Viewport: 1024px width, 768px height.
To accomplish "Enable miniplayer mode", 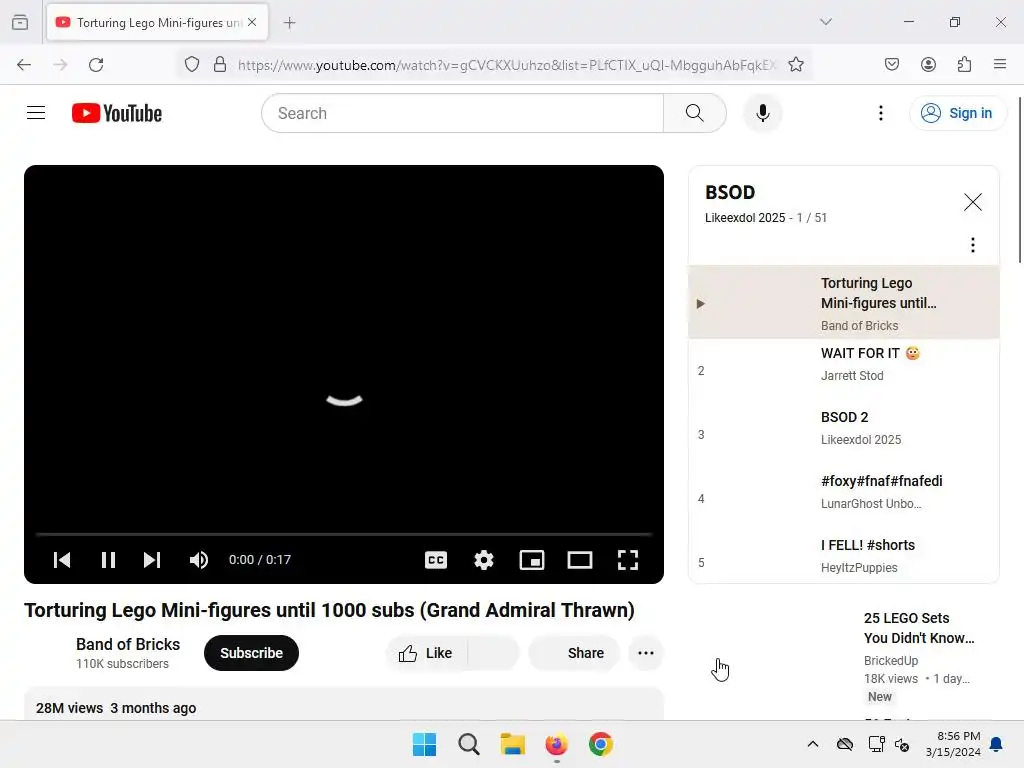I will coord(532,560).
